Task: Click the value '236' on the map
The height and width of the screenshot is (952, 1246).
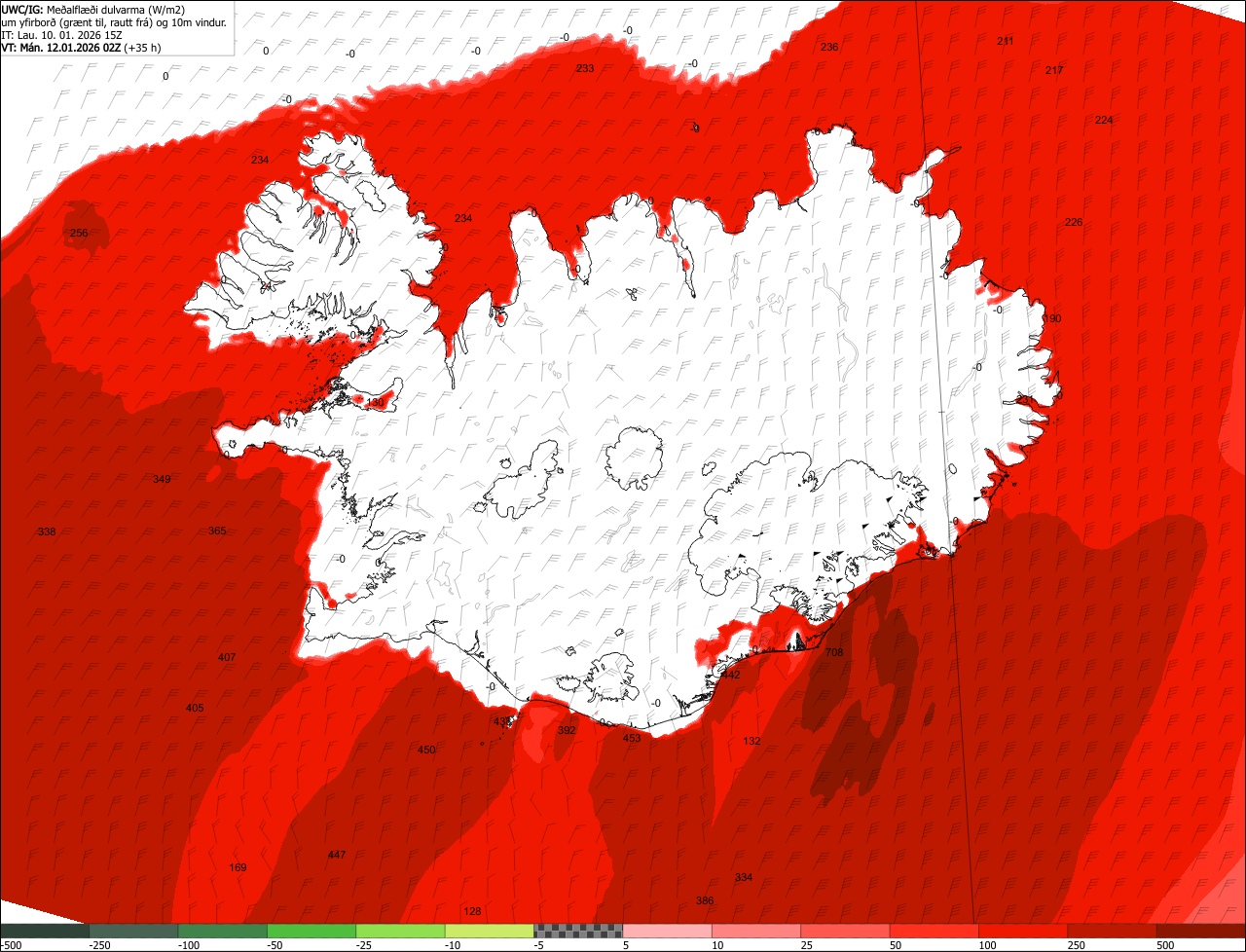Action: (x=829, y=47)
